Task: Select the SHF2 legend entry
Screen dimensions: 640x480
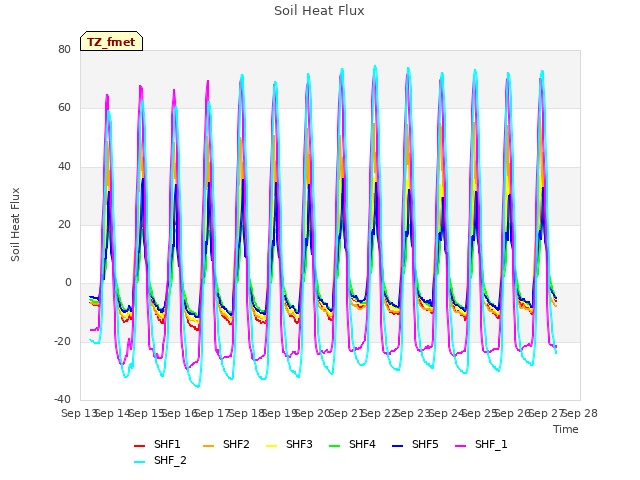Action: pos(226,444)
